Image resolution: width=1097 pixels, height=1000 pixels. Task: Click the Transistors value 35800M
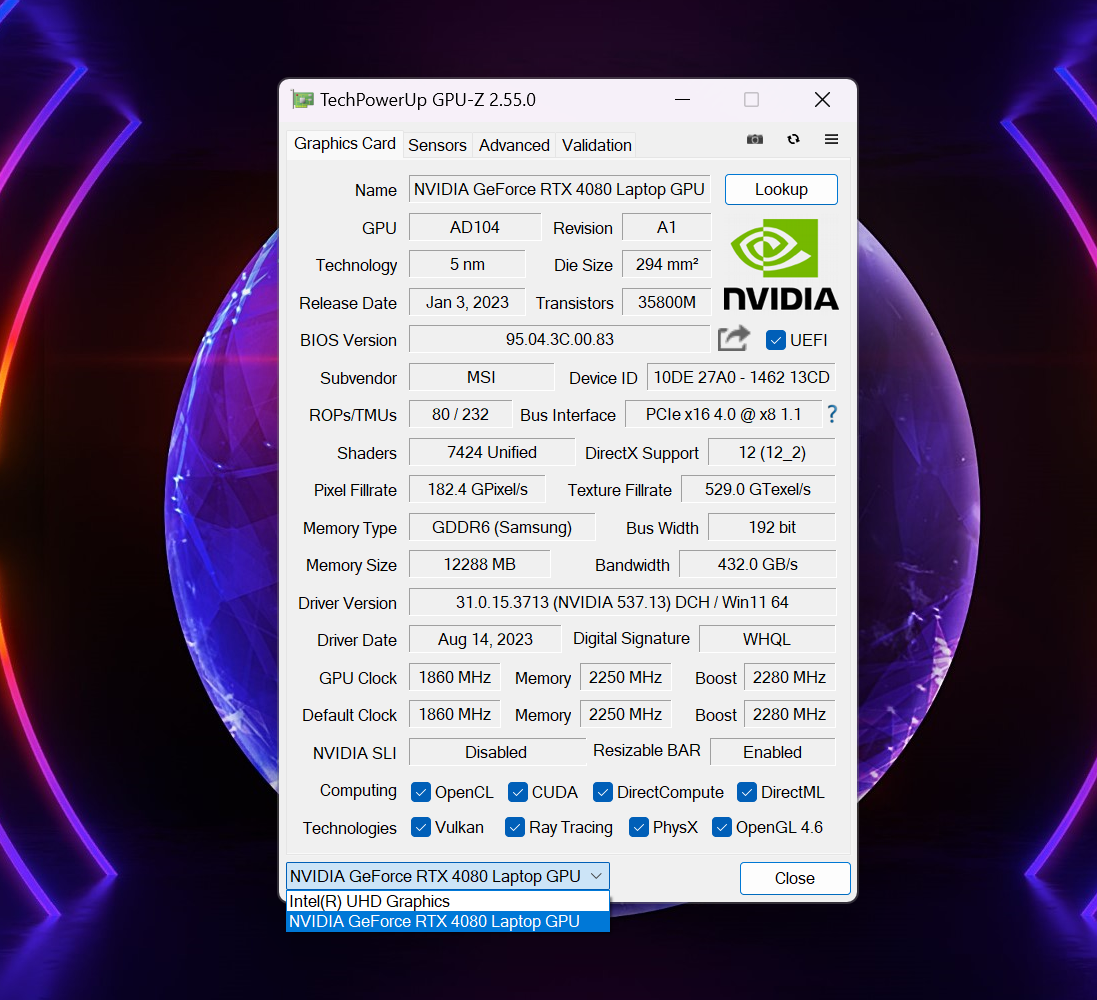coord(666,302)
